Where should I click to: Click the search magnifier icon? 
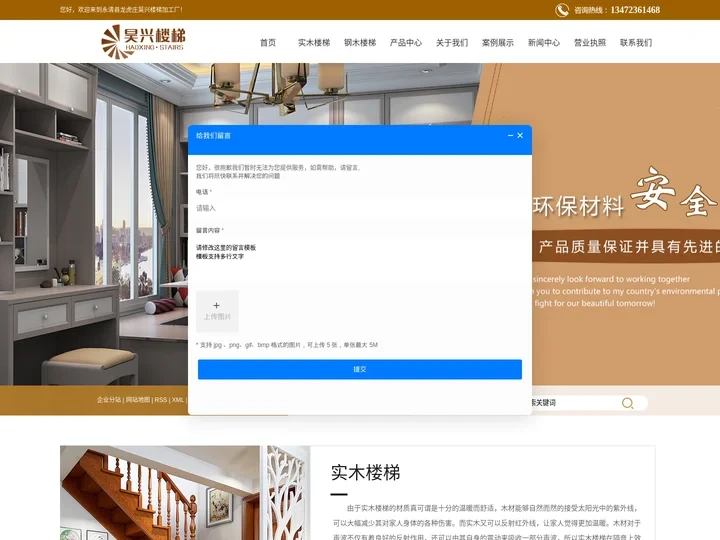click(627, 403)
